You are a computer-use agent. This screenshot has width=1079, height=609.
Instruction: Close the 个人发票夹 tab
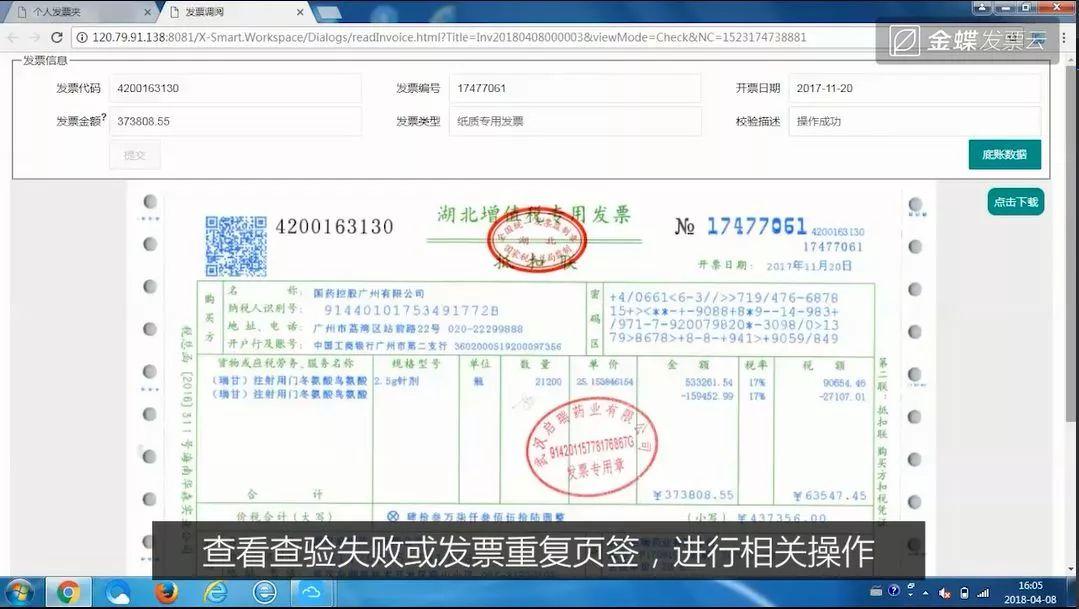click(147, 12)
